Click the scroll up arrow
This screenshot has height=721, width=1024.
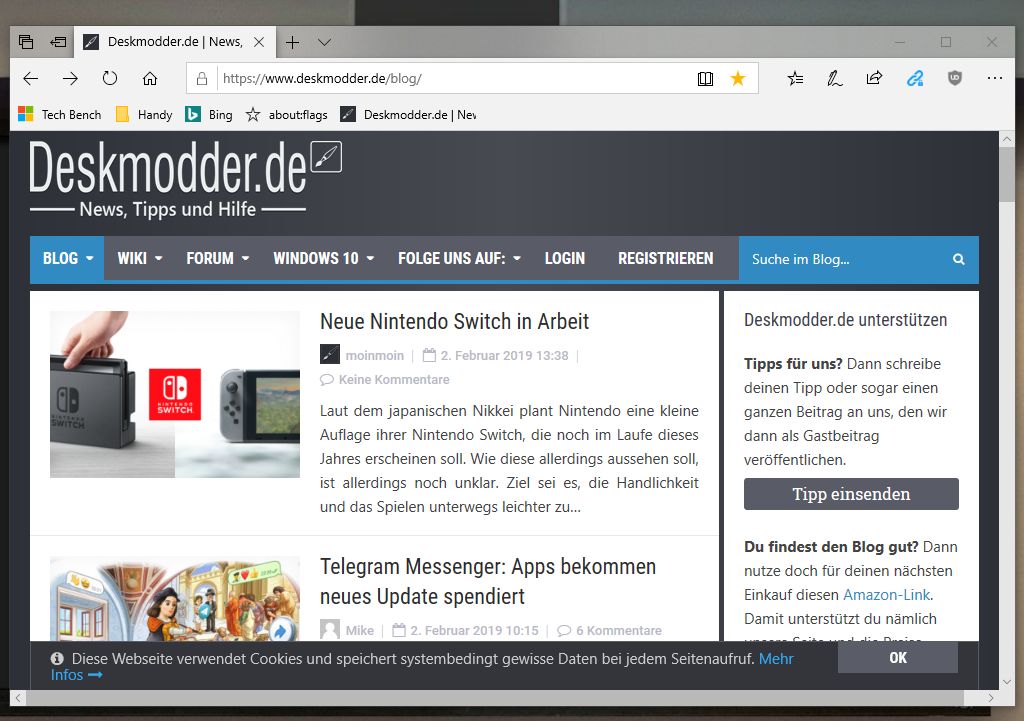[x=1006, y=139]
